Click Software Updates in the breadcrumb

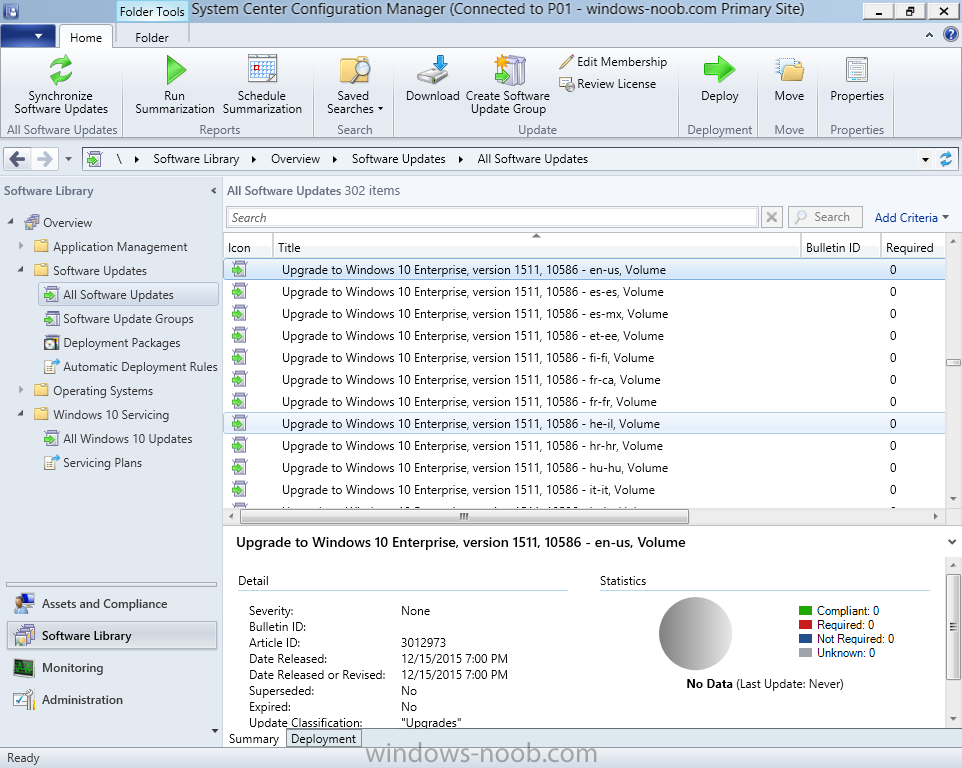(399, 159)
